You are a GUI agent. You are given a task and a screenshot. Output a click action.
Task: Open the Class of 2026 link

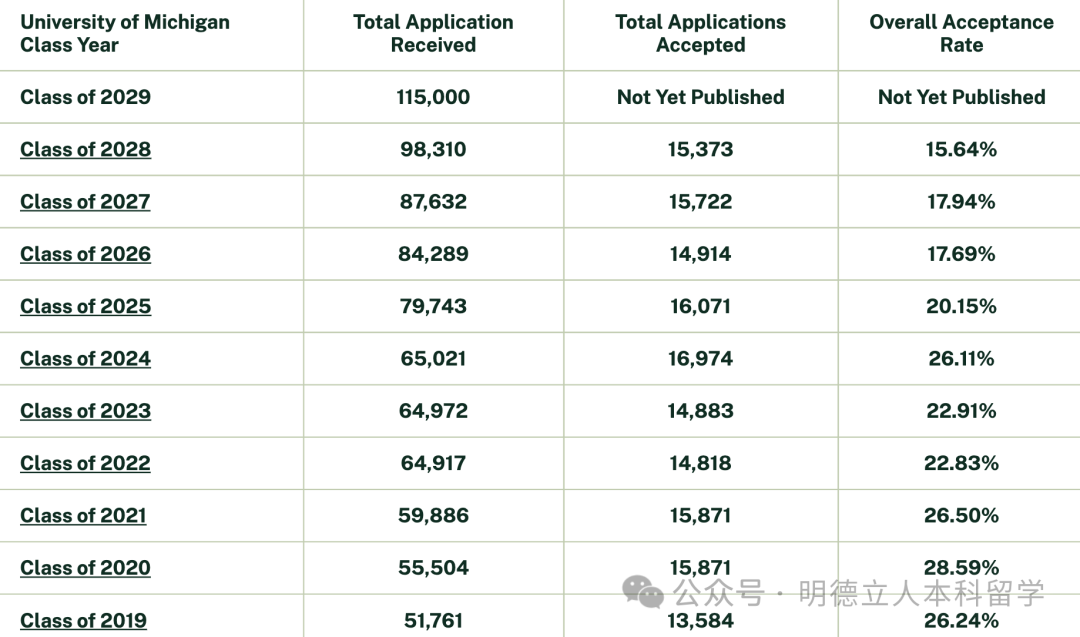coord(85,254)
